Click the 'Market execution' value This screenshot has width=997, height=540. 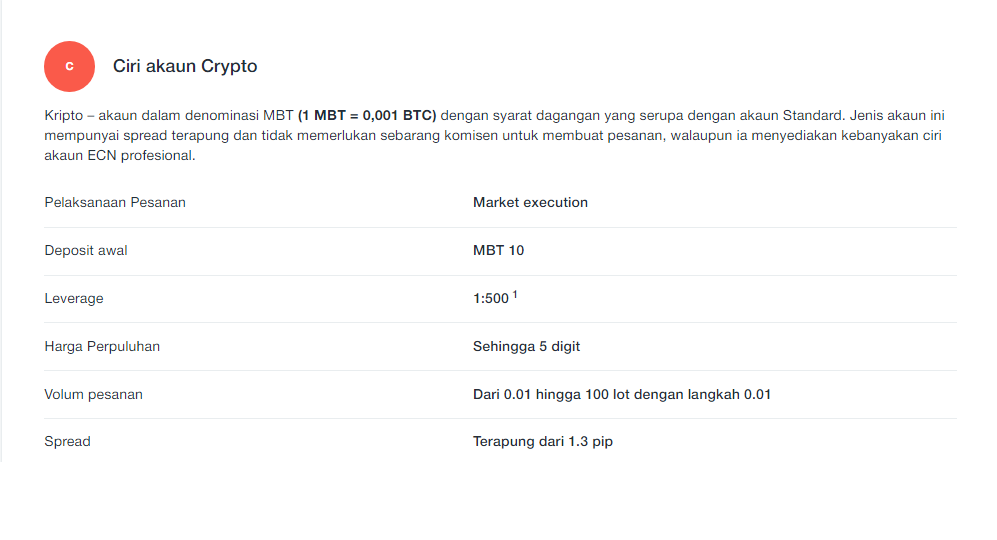(x=530, y=202)
